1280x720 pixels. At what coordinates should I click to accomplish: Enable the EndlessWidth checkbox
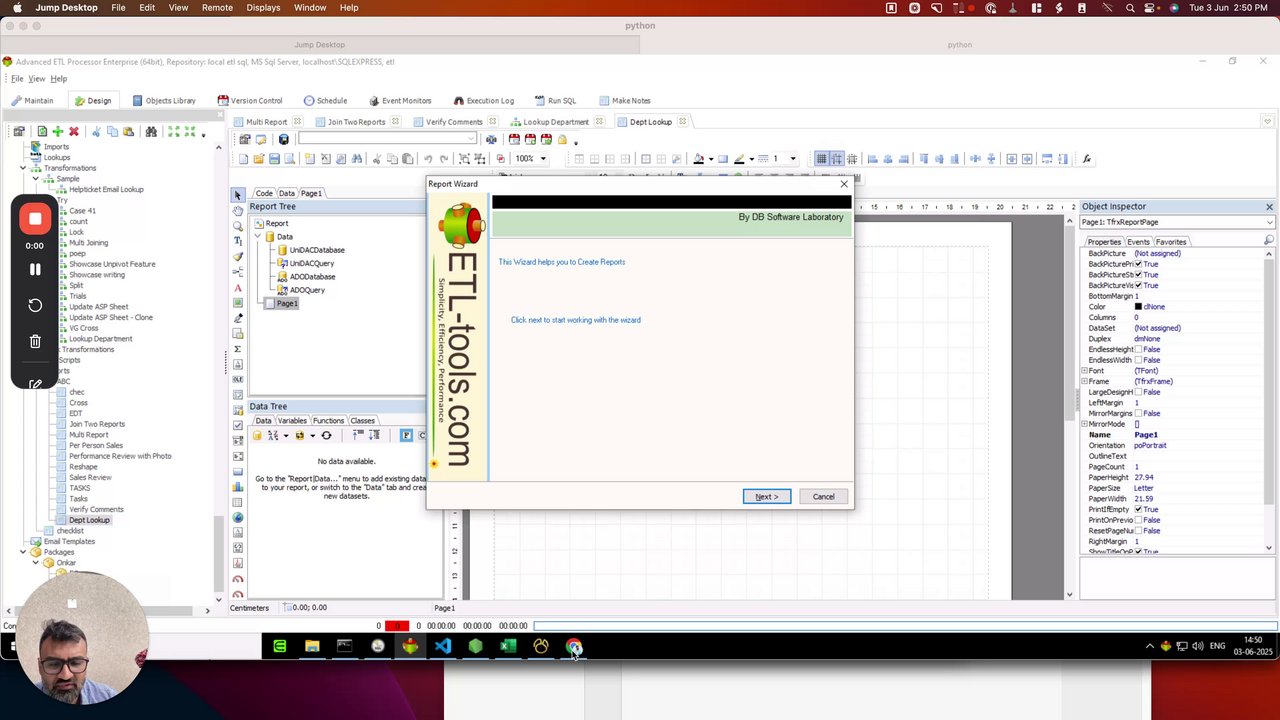coord(1138,360)
